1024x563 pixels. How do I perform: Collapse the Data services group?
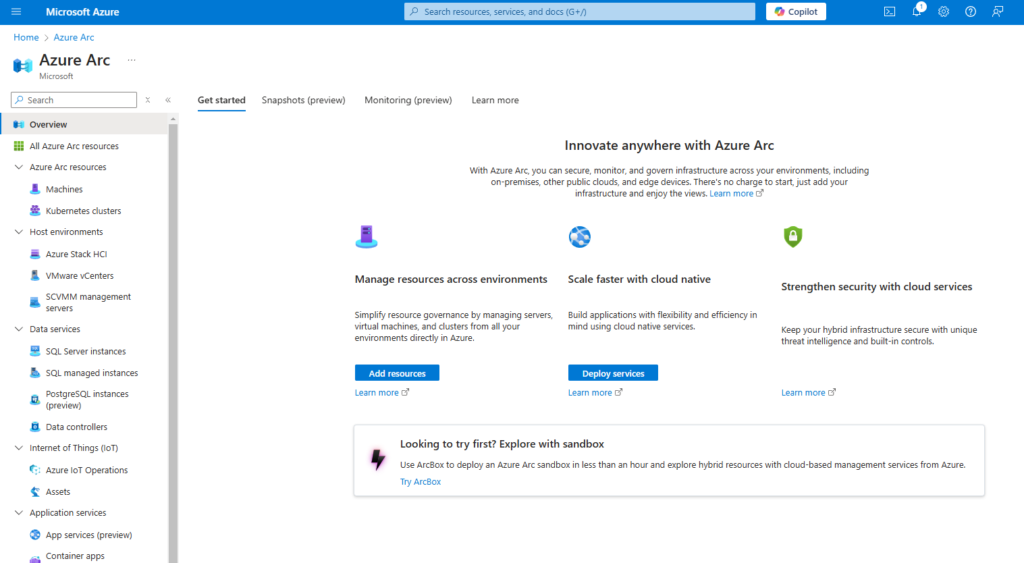point(19,329)
